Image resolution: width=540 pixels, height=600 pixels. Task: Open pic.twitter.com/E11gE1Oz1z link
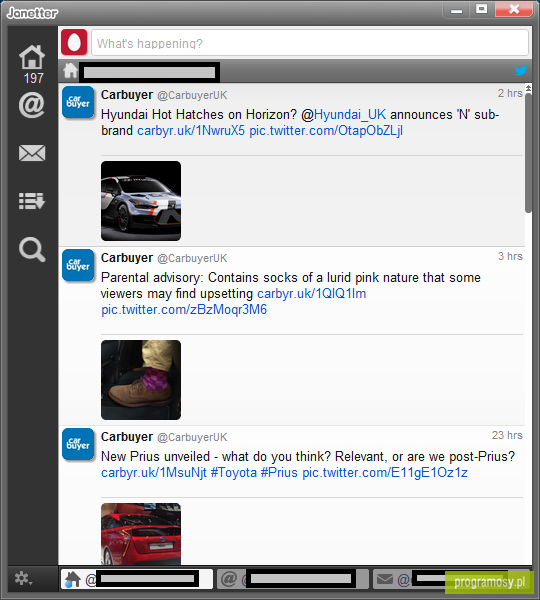385,473
